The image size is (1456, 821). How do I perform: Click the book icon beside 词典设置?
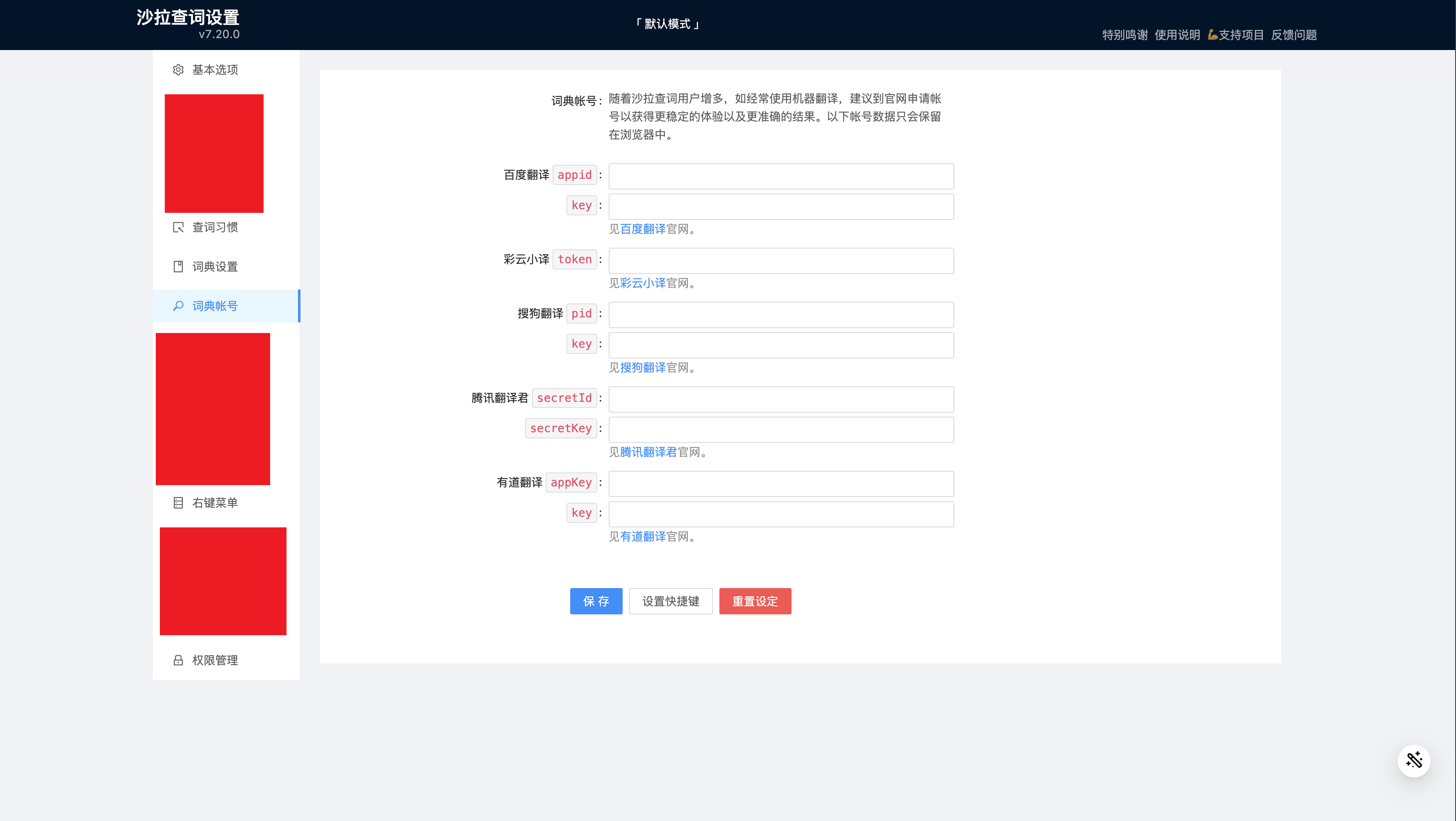pos(178,266)
